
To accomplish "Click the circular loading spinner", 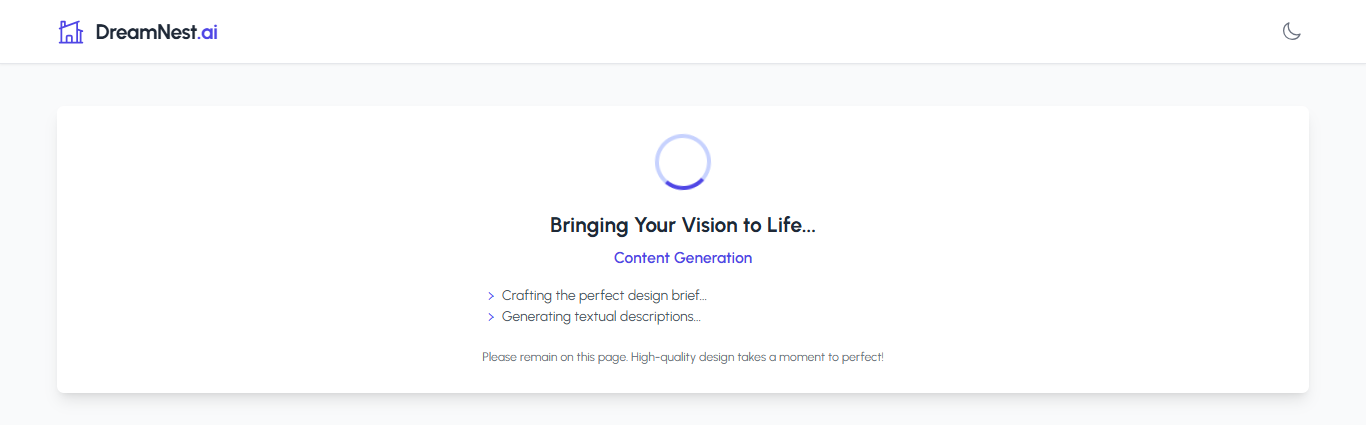I will 683,161.
